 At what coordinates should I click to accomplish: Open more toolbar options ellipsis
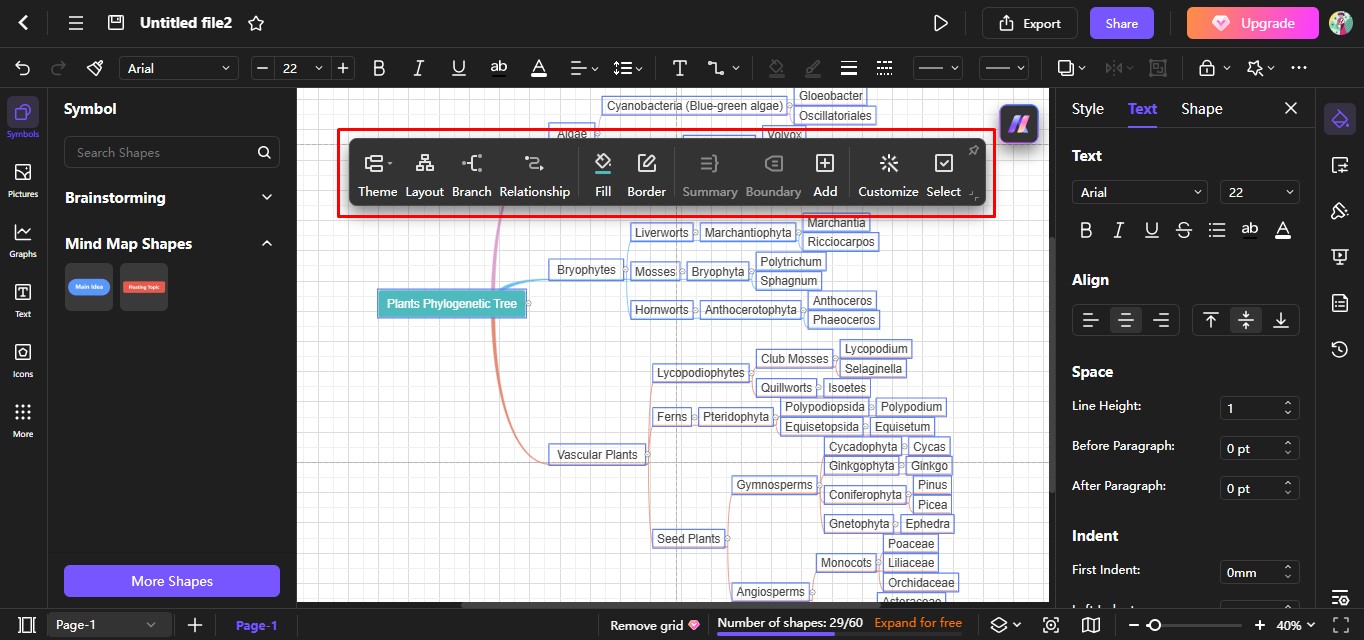(1299, 68)
